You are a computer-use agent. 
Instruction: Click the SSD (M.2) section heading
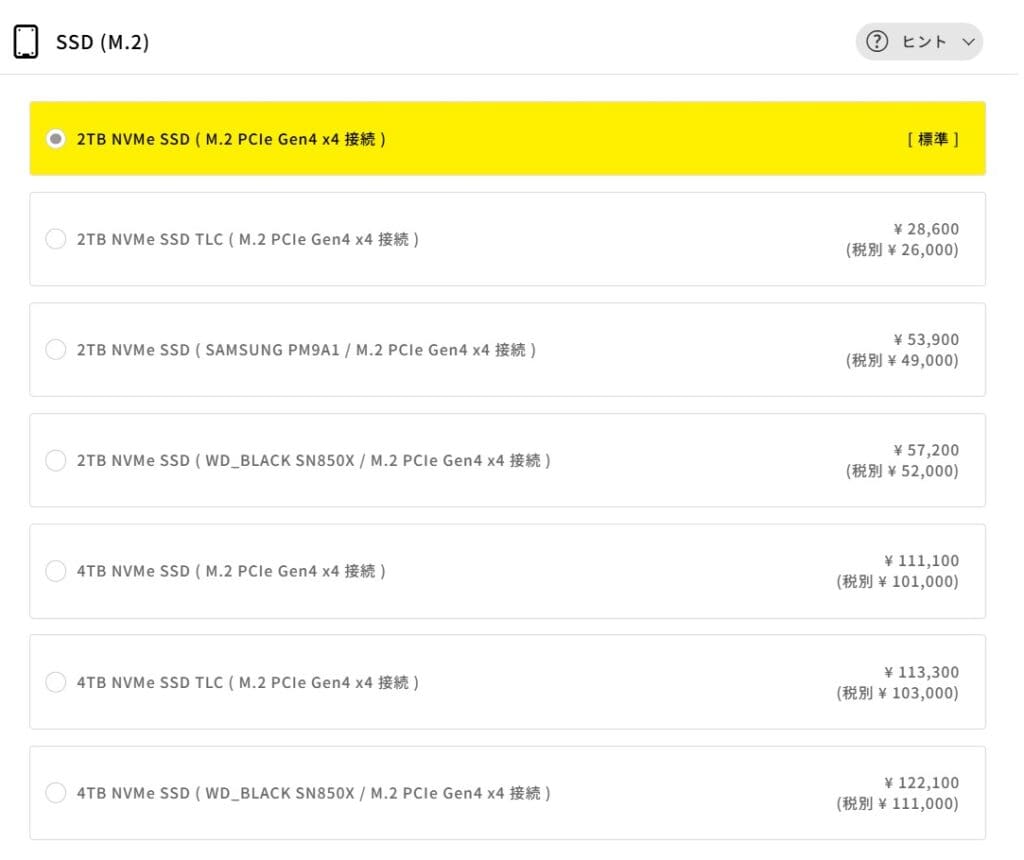102,42
